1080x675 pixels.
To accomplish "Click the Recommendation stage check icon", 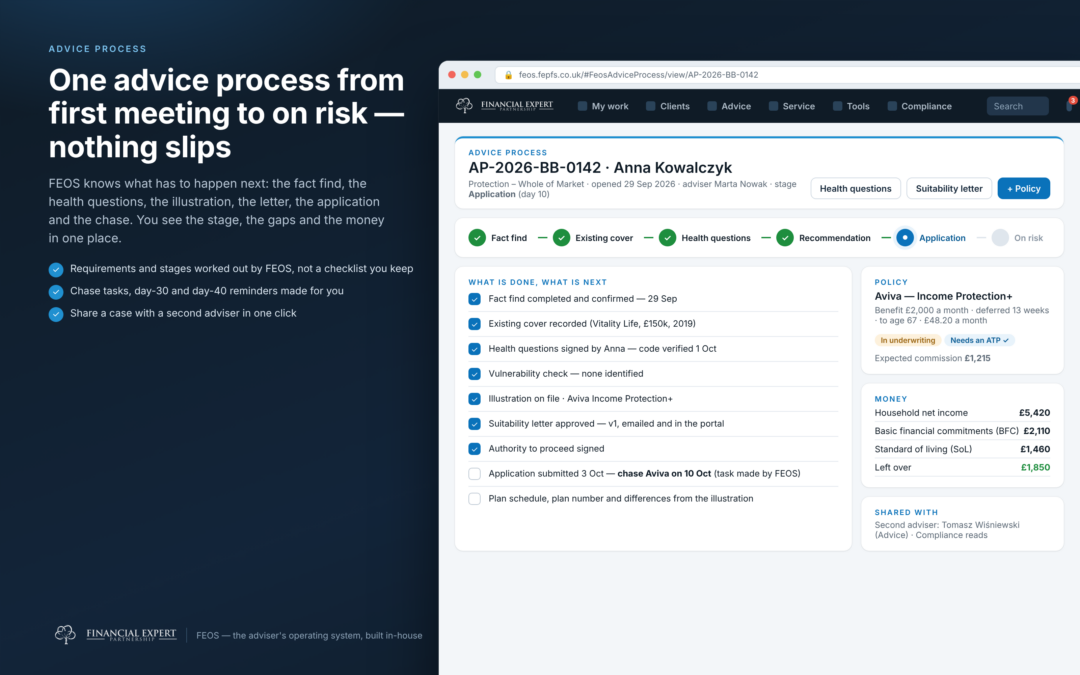I will point(785,238).
